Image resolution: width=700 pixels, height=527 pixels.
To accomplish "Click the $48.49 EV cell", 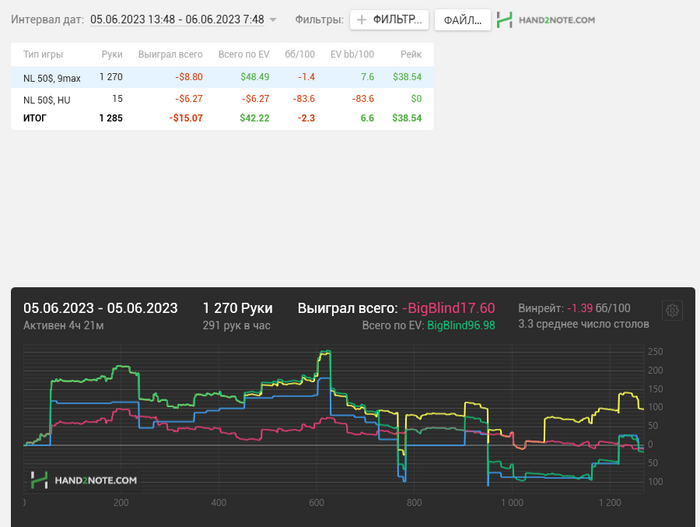I will click(255, 77).
